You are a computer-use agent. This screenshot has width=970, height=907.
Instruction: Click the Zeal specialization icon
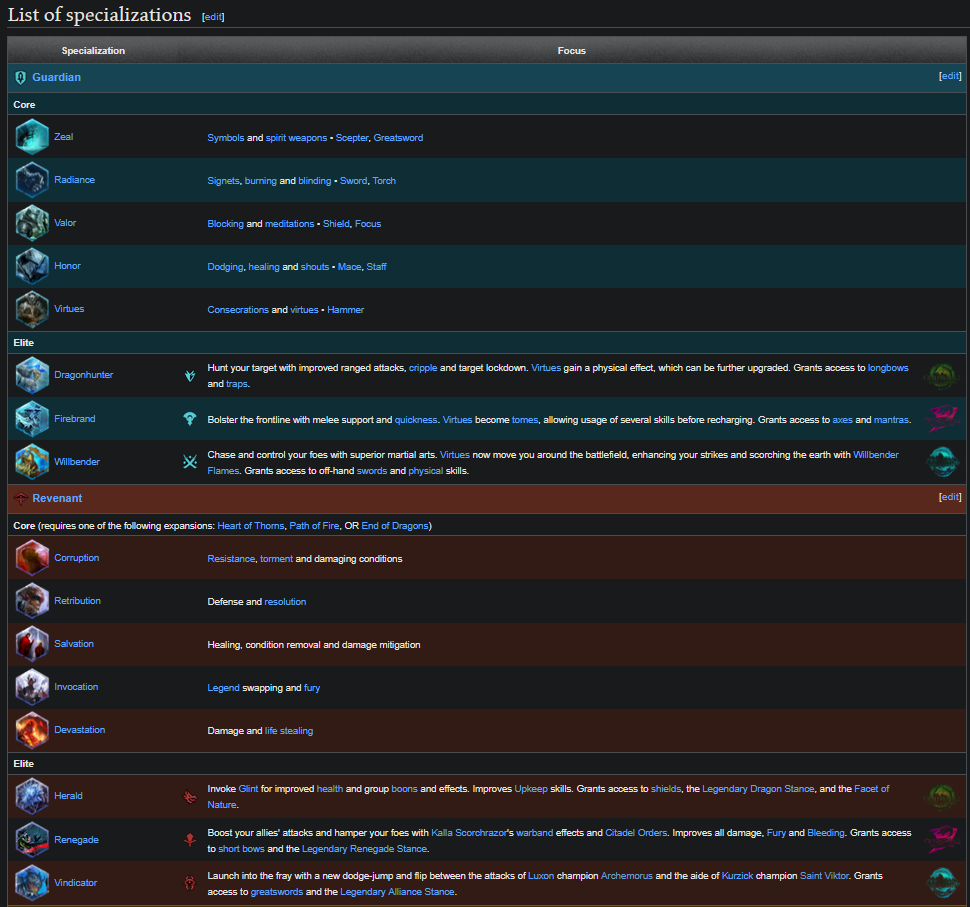tap(32, 137)
